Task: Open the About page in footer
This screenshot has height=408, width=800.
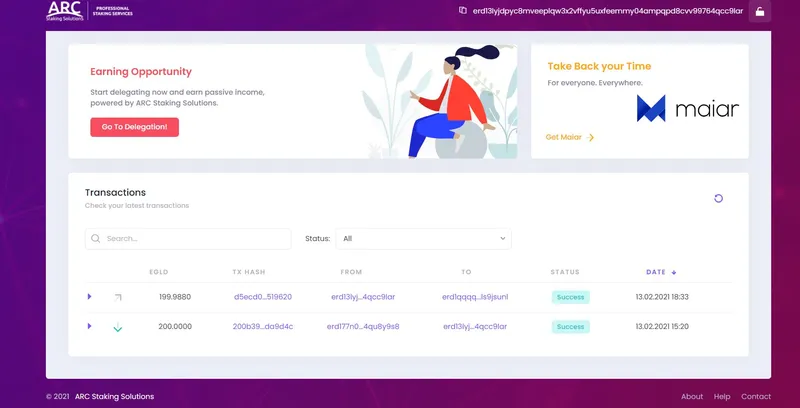Action: [x=692, y=397]
